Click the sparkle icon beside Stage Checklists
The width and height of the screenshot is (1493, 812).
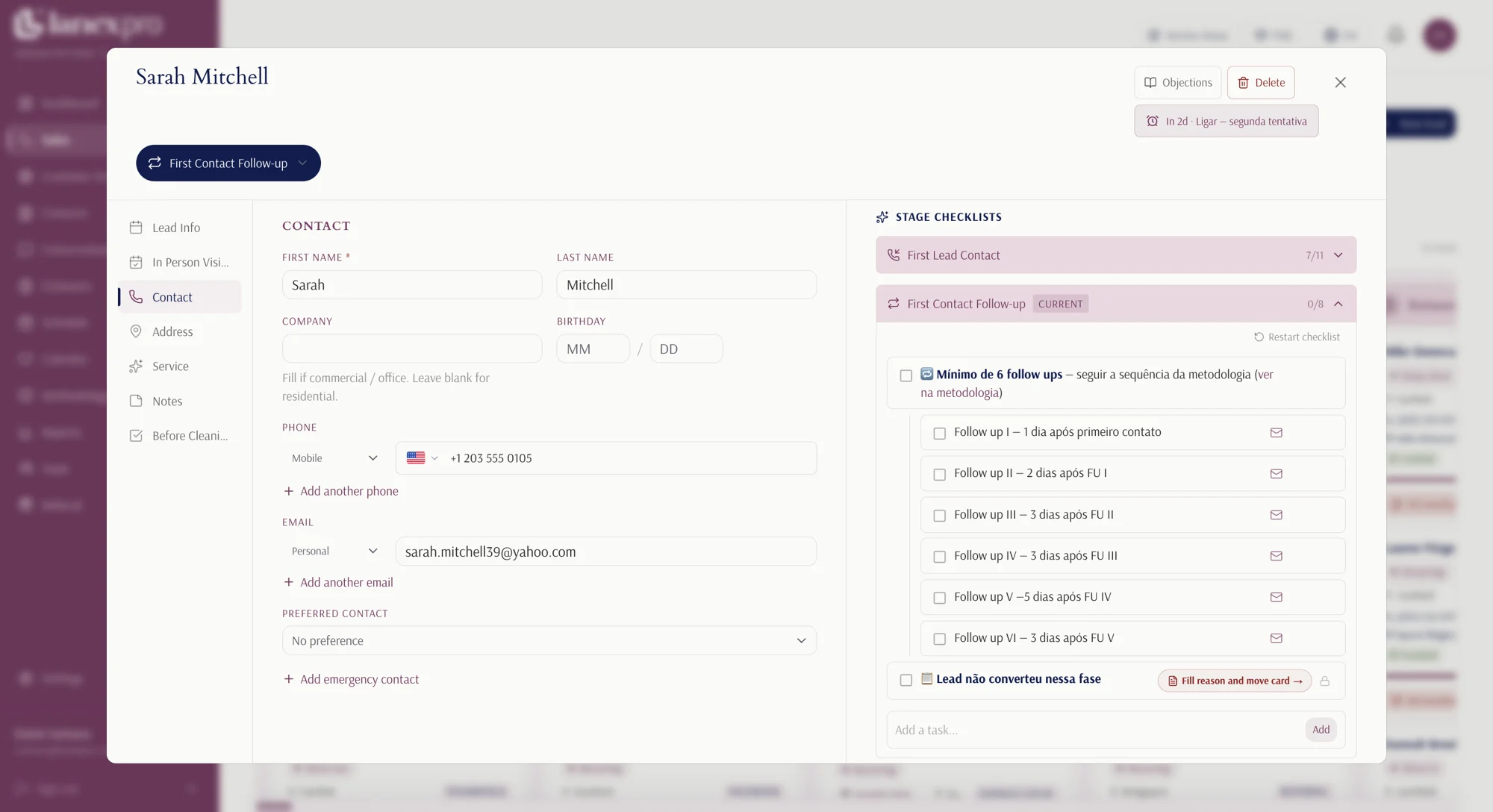tap(882, 217)
